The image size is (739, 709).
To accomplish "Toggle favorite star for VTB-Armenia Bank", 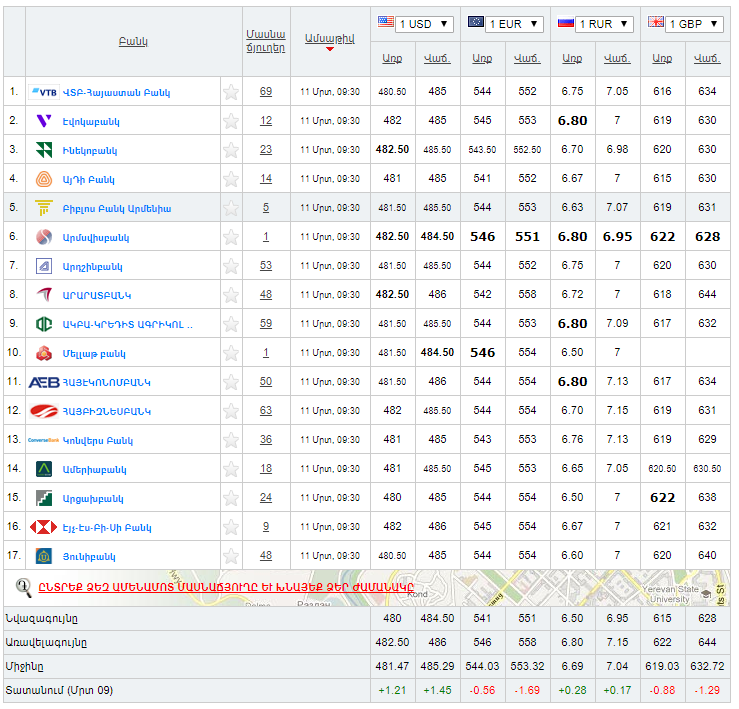I will pos(231,92).
